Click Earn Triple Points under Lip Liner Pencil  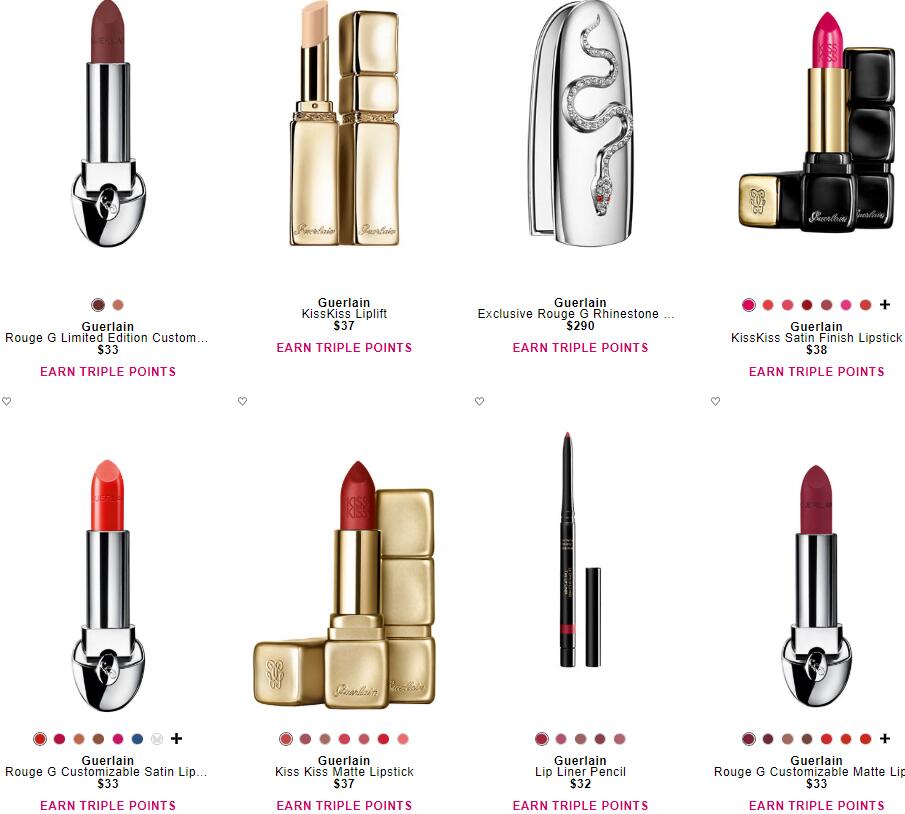[x=580, y=805]
